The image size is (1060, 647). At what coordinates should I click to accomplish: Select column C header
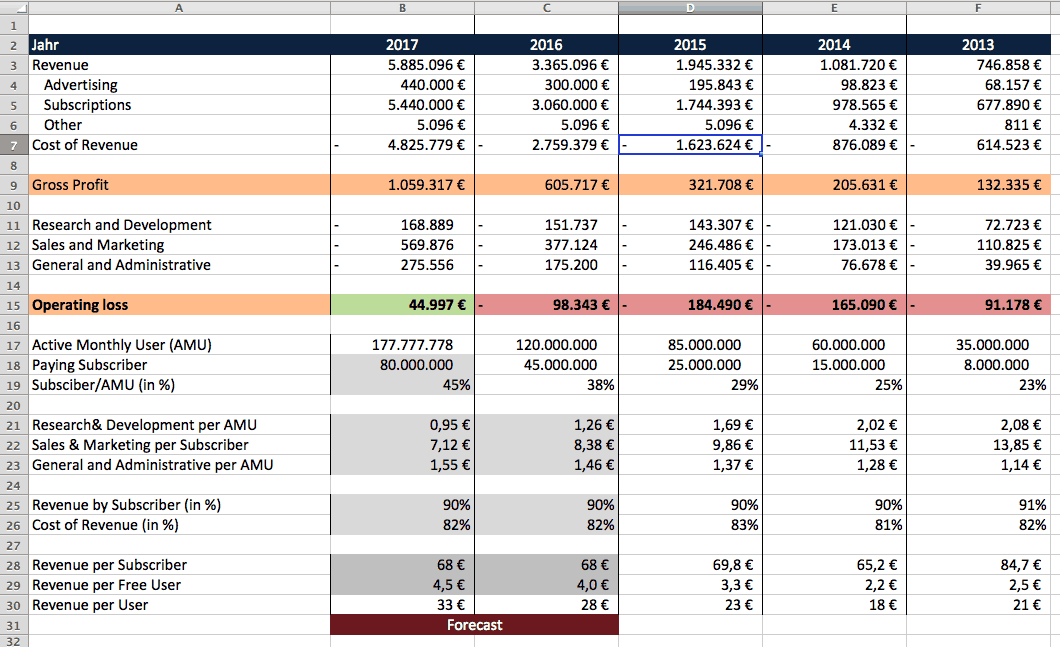point(546,7)
